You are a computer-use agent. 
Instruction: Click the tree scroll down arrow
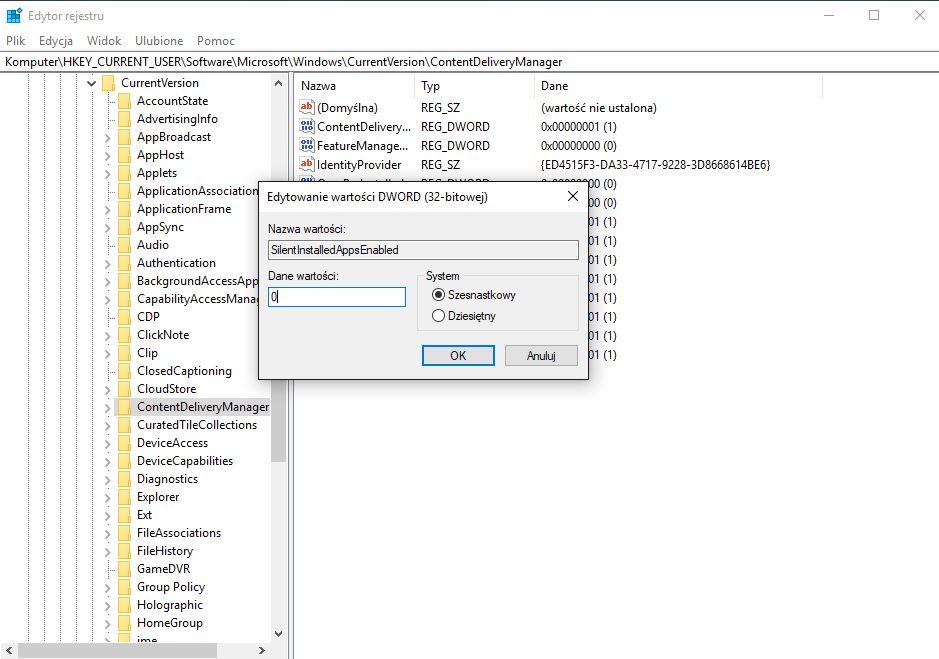278,634
